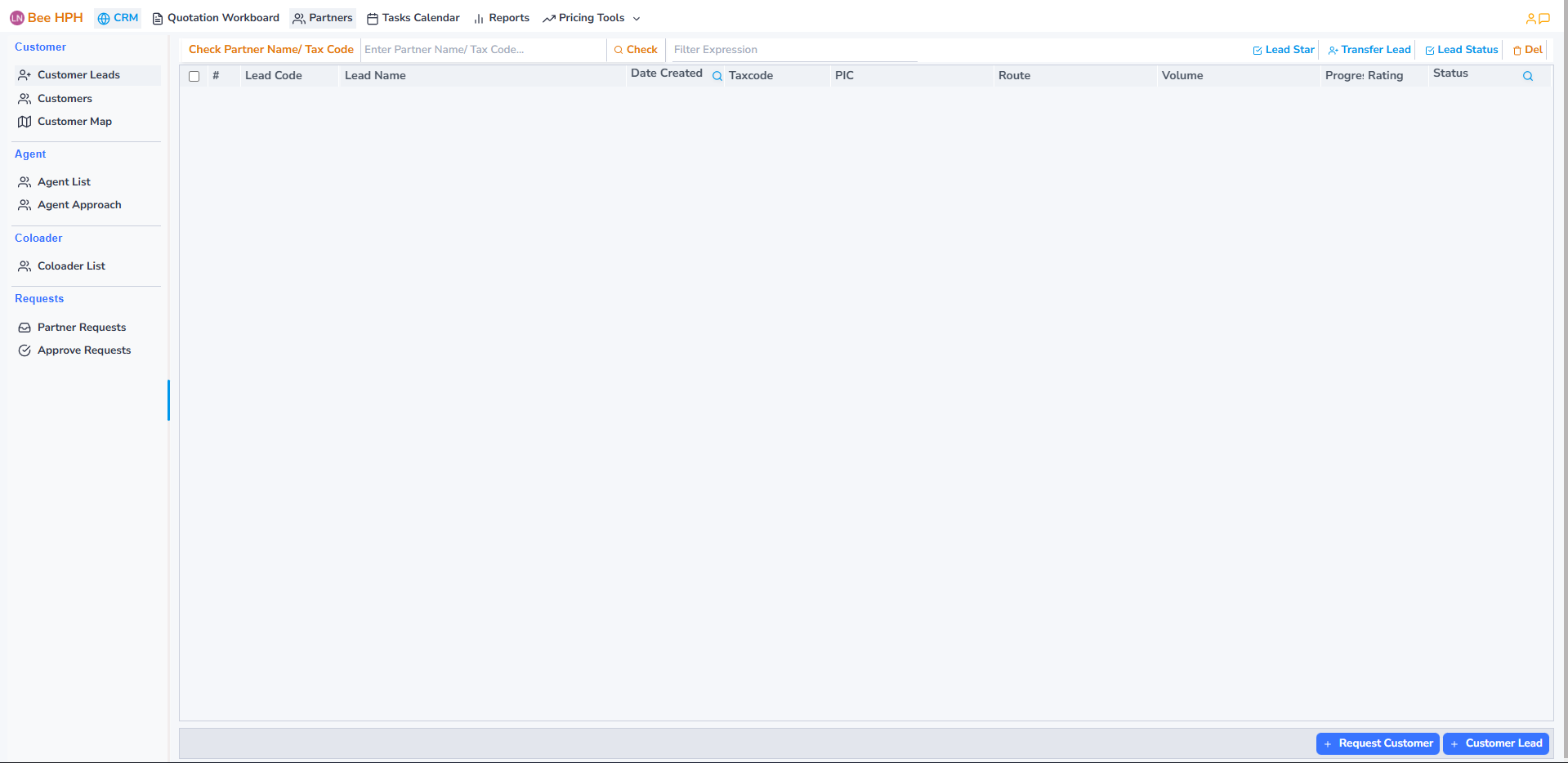The height and width of the screenshot is (763, 1568).
Task: Open Customer Map from sidebar
Action: [x=74, y=122]
